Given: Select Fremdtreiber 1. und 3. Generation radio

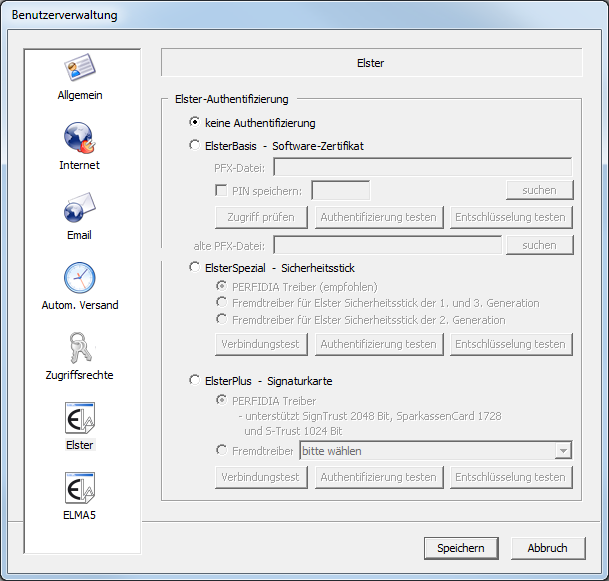Looking at the screenshot, I should (x=221, y=302).
